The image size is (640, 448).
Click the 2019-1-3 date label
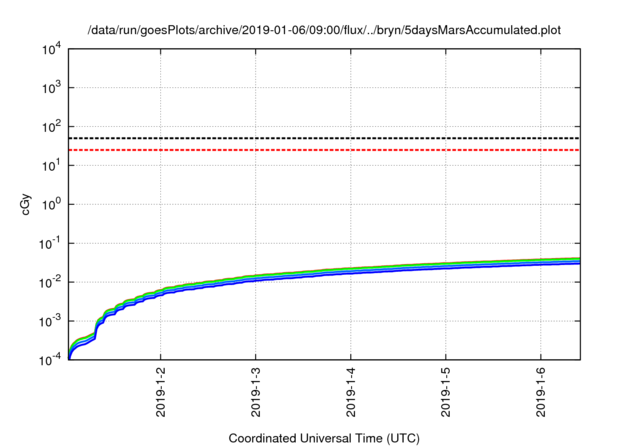pyautogui.click(x=256, y=392)
